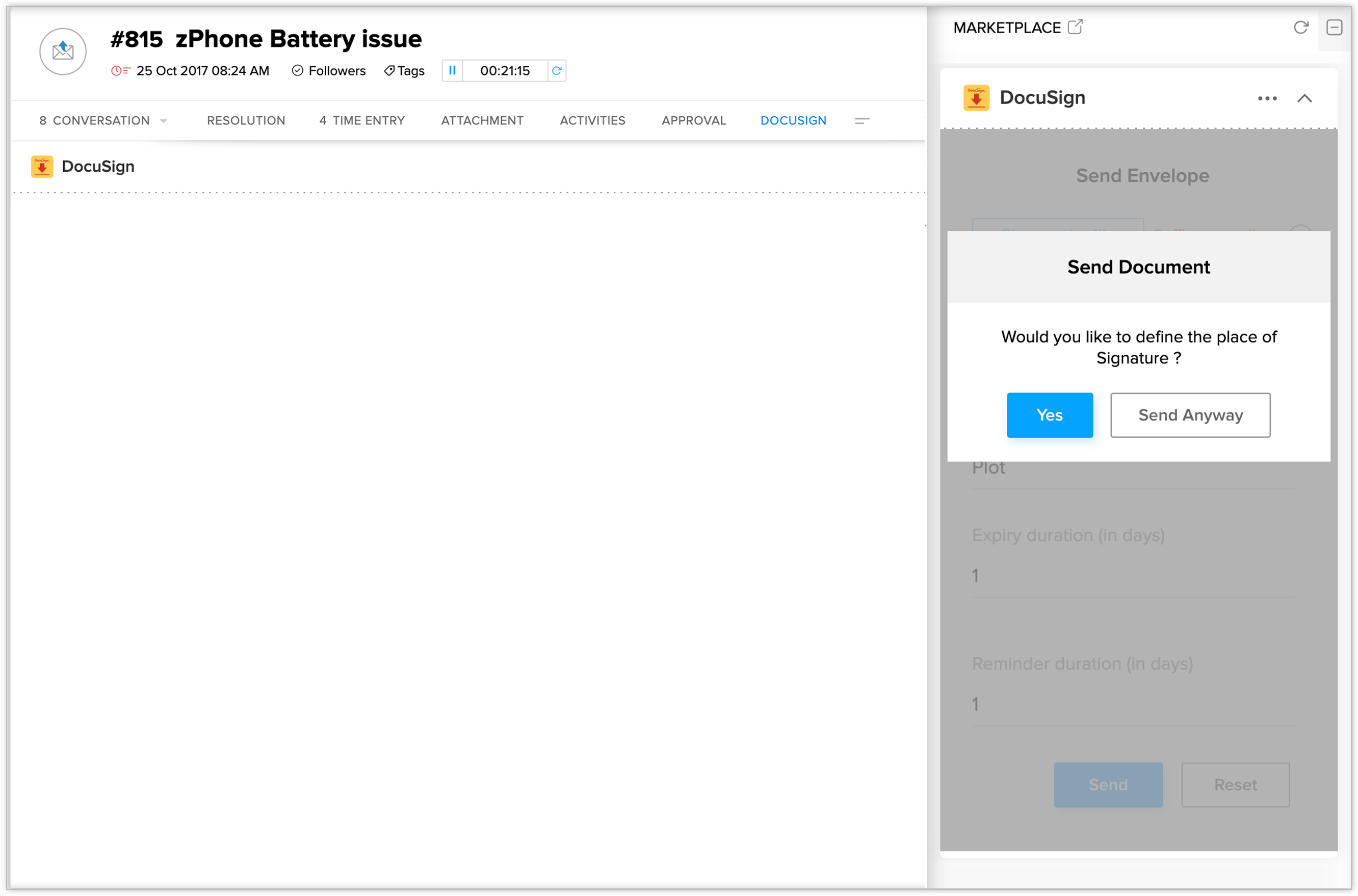Click Send Anyway button
Viewport: 1358px width, 896px height.
(x=1190, y=415)
